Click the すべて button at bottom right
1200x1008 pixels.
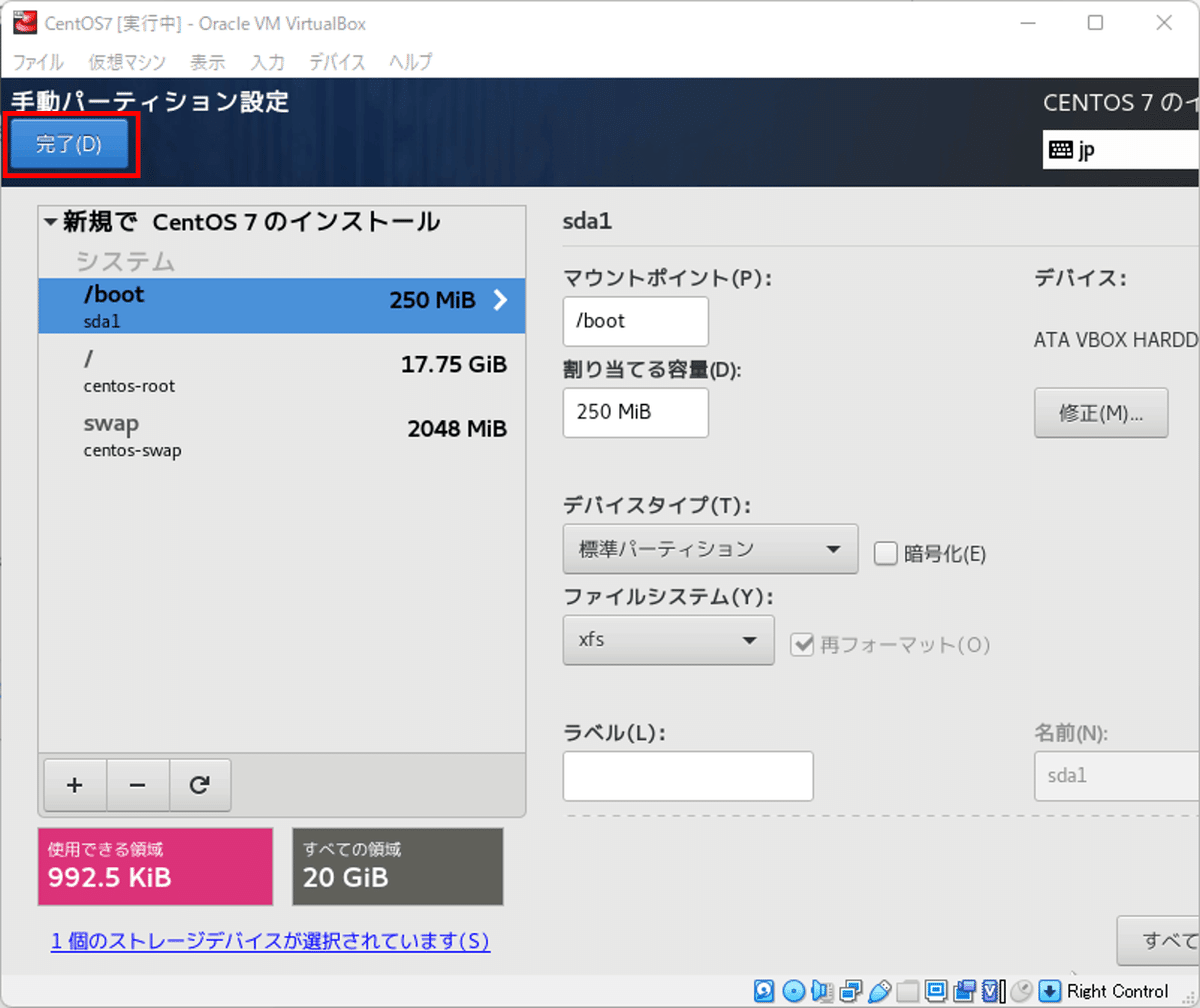[1158, 941]
